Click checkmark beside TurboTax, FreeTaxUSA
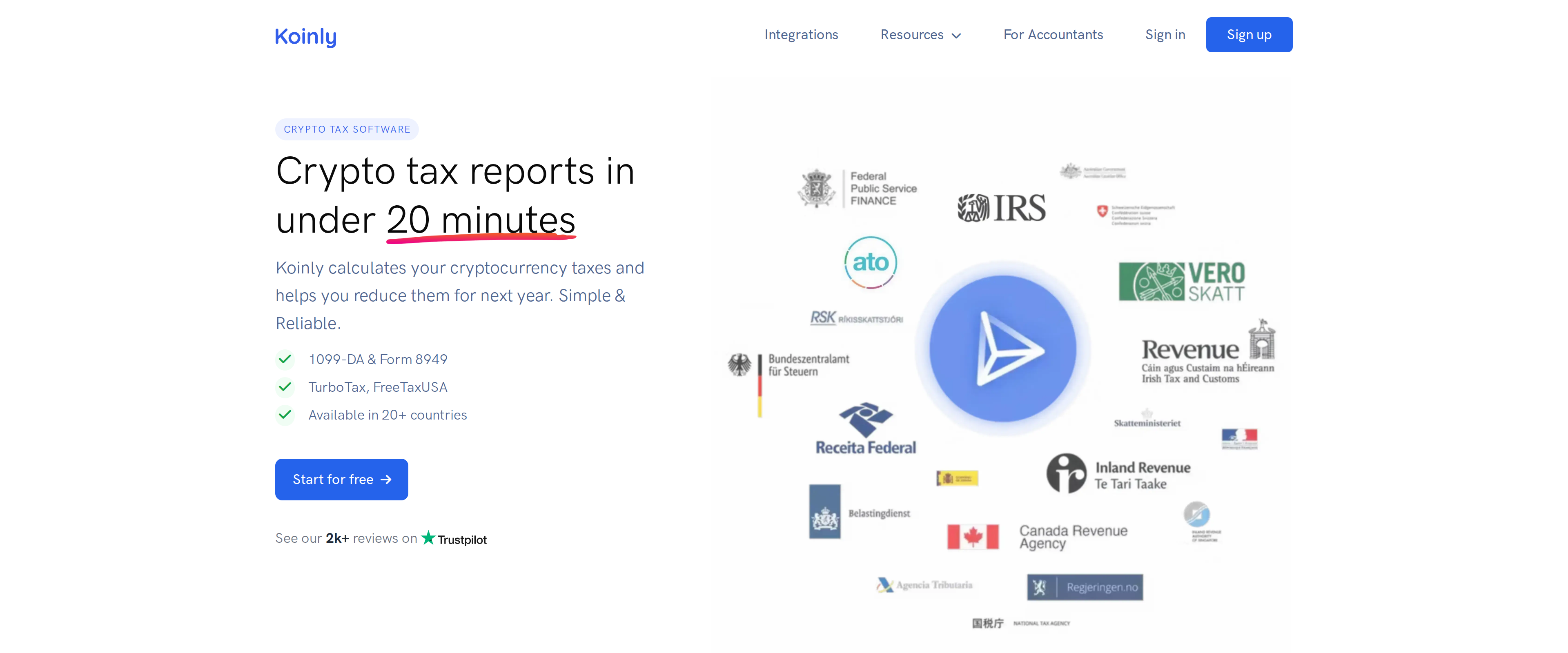Screen dimensions: 1568x653 [x=285, y=386]
